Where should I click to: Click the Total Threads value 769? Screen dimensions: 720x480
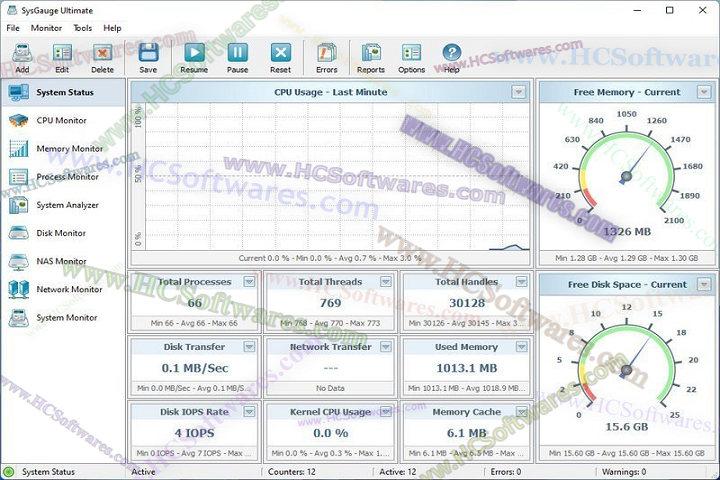click(x=331, y=303)
